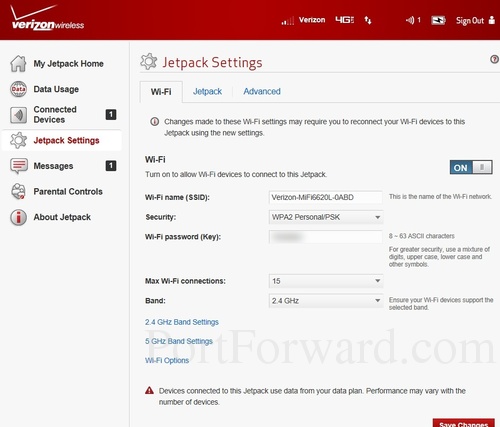Switch to the Jetpack tab
Viewport: 500px width, 427px height.
[207, 91]
